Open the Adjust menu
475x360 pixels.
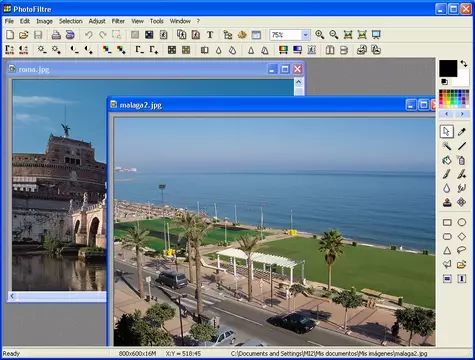97,21
